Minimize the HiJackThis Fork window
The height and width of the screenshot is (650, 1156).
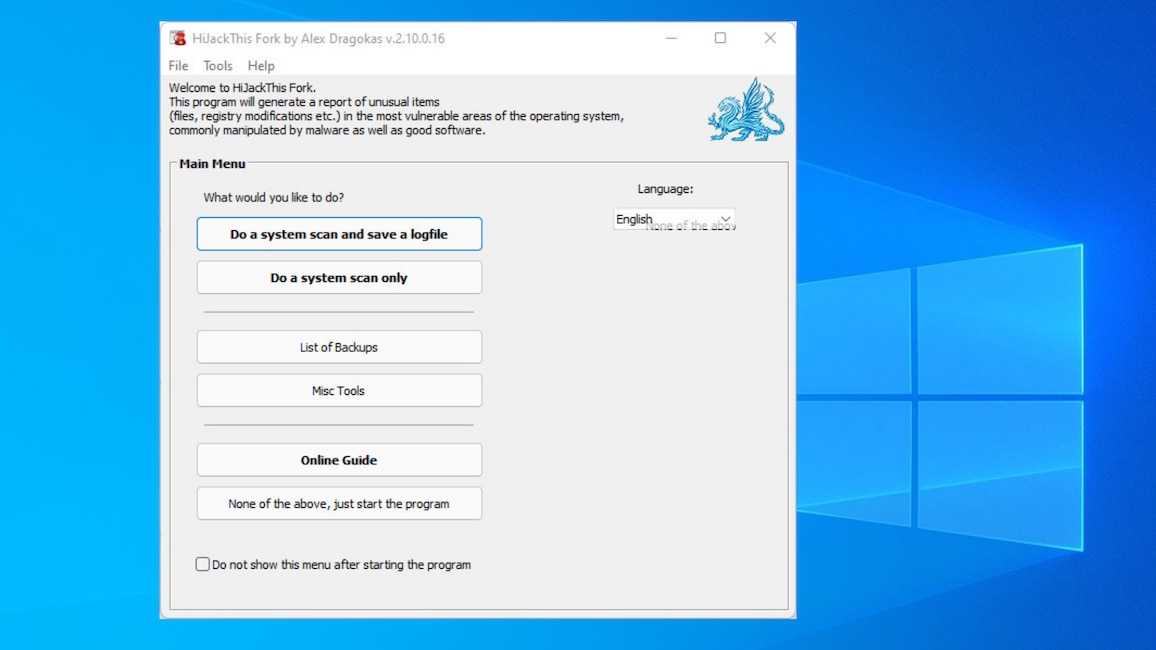(671, 38)
